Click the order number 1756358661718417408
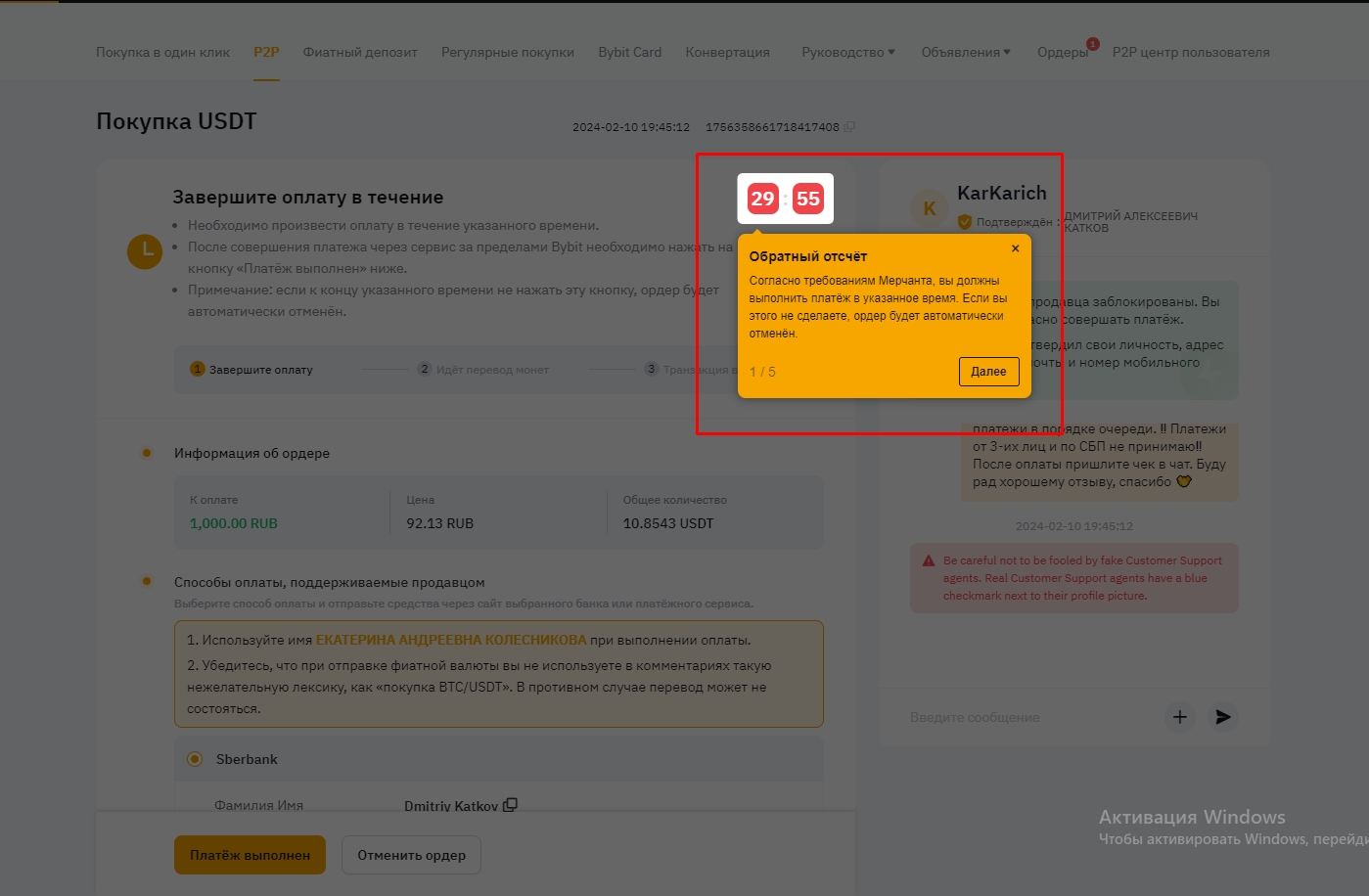The height and width of the screenshot is (896, 1369). 772,127
